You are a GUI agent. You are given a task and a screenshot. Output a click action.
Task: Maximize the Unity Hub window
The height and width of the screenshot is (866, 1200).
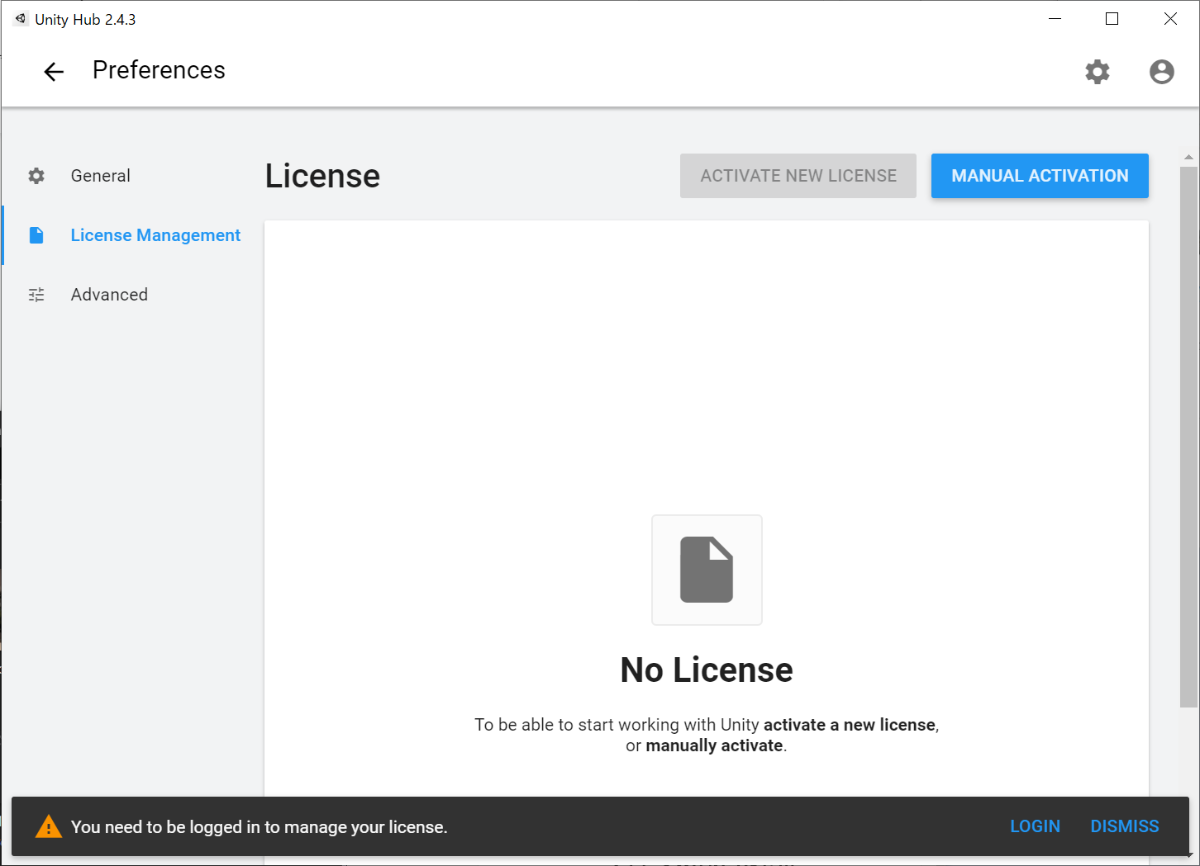coord(1111,19)
